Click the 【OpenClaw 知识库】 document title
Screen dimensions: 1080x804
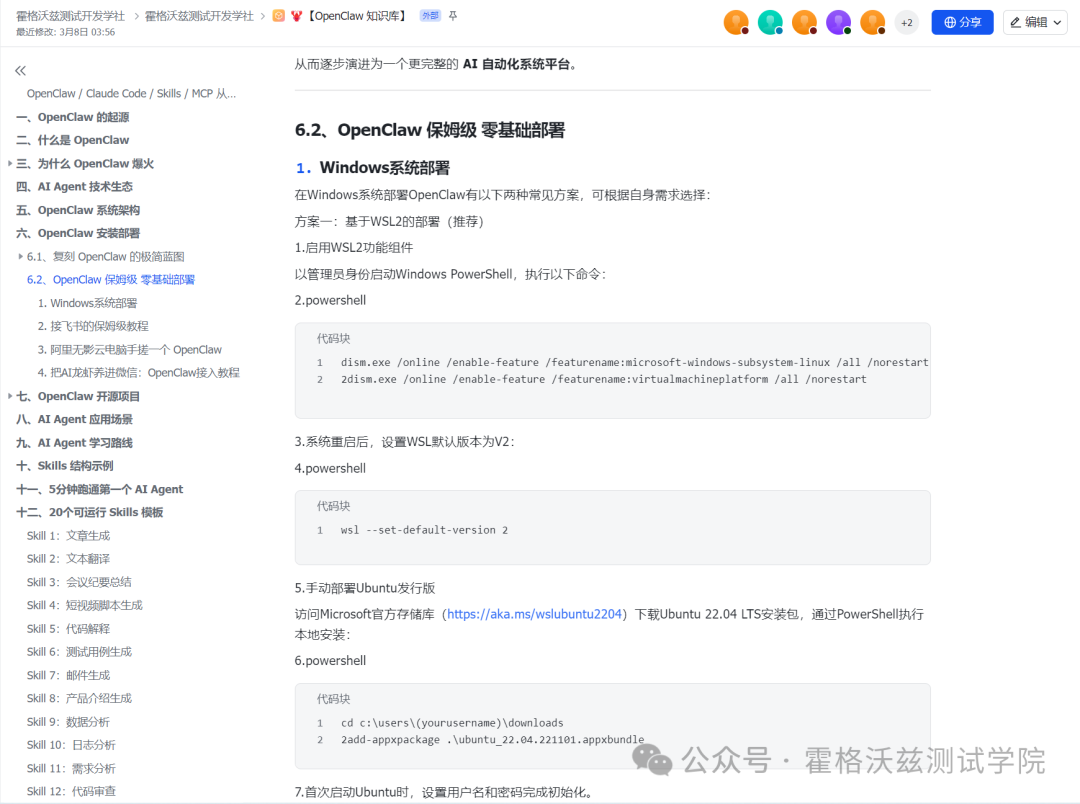tap(357, 16)
